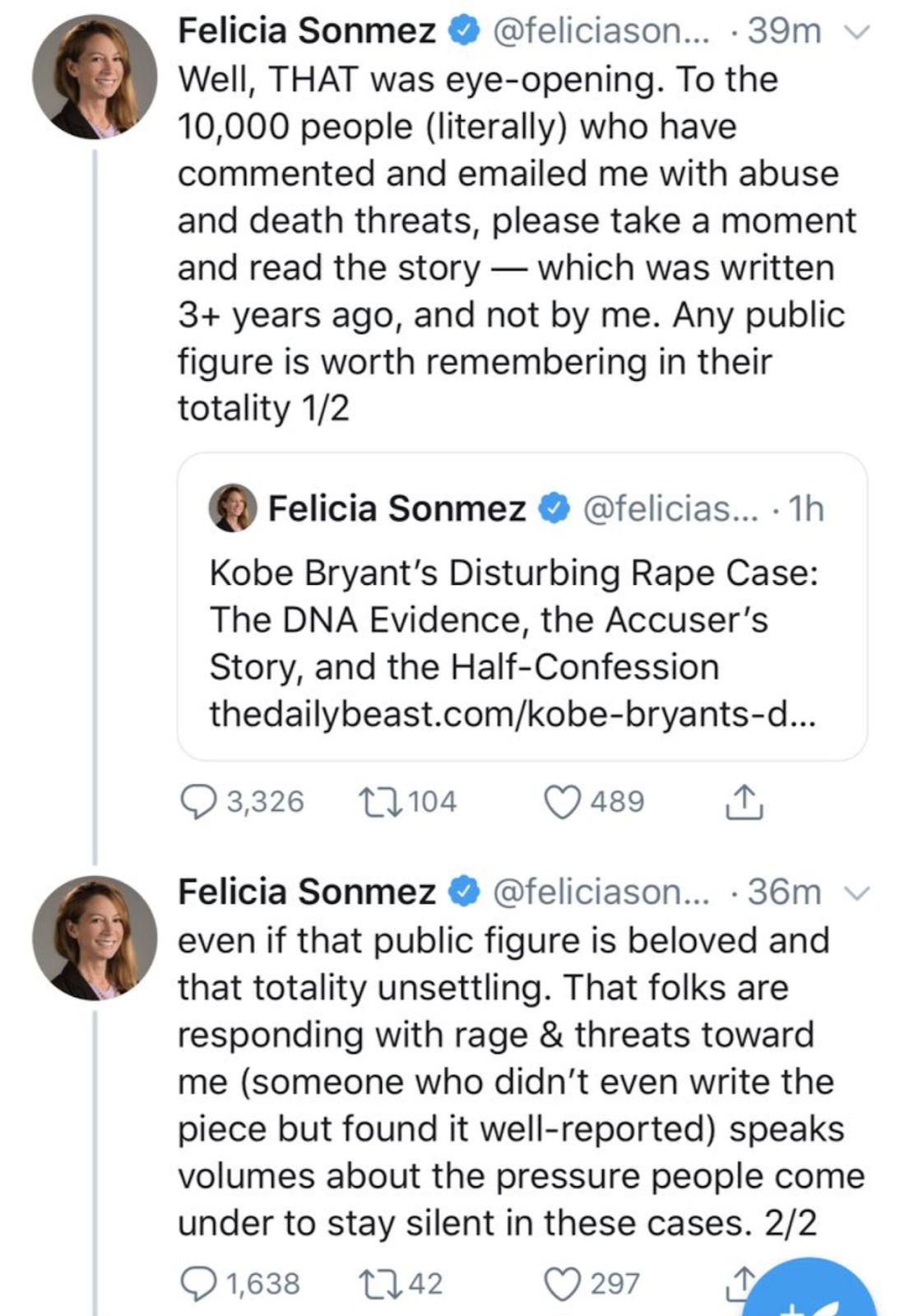Tap the 39m timestamp of the first tweet

pos(784,31)
